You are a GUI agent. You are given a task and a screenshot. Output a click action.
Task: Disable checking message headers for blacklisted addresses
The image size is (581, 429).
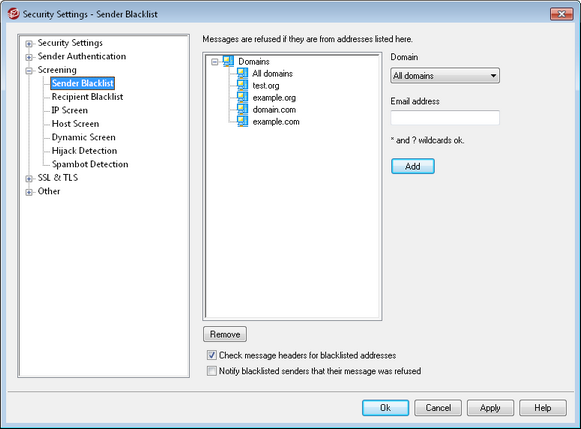(x=212, y=355)
